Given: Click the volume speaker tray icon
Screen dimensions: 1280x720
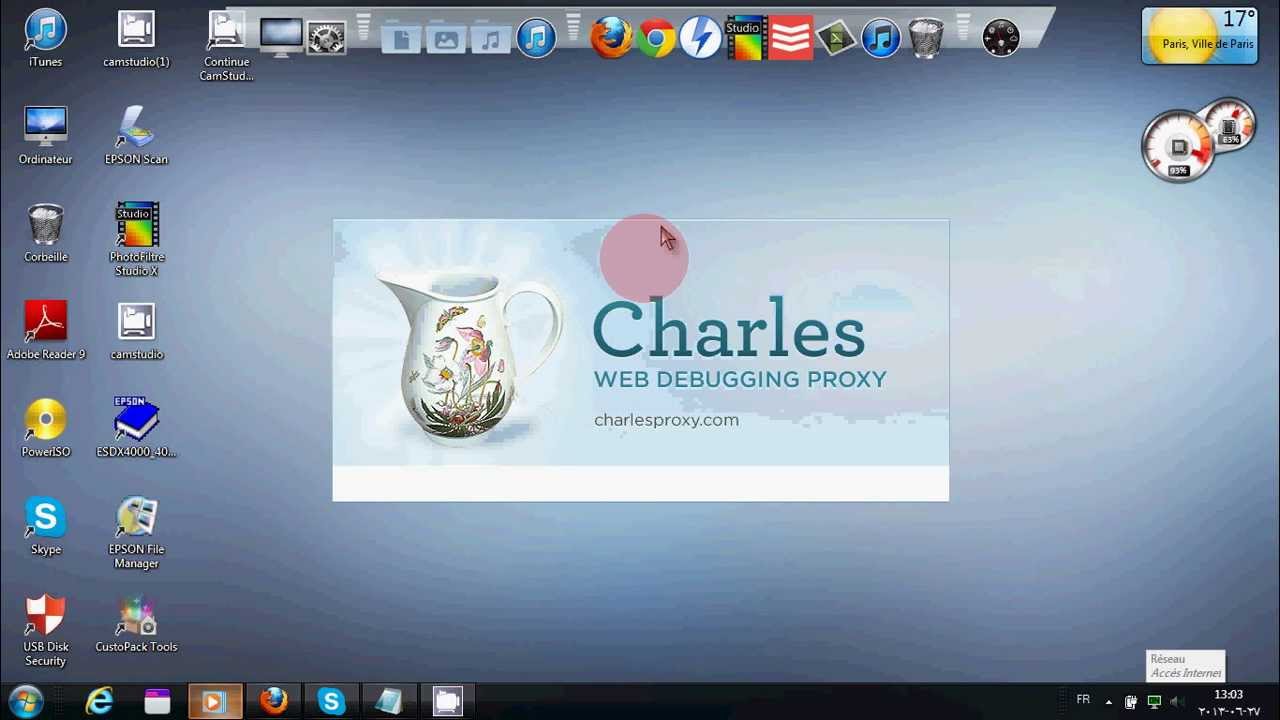Looking at the screenshot, I should [x=1176, y=702].
